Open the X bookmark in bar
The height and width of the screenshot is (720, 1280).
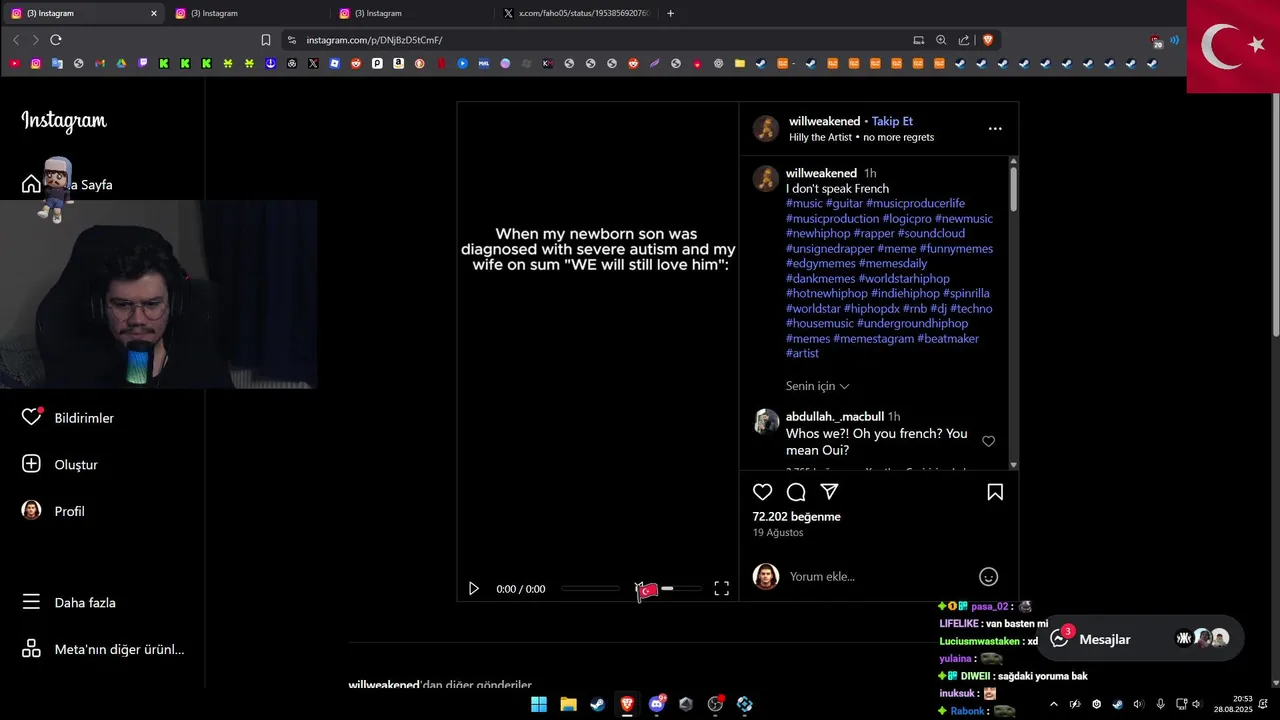tap(313, 63)
